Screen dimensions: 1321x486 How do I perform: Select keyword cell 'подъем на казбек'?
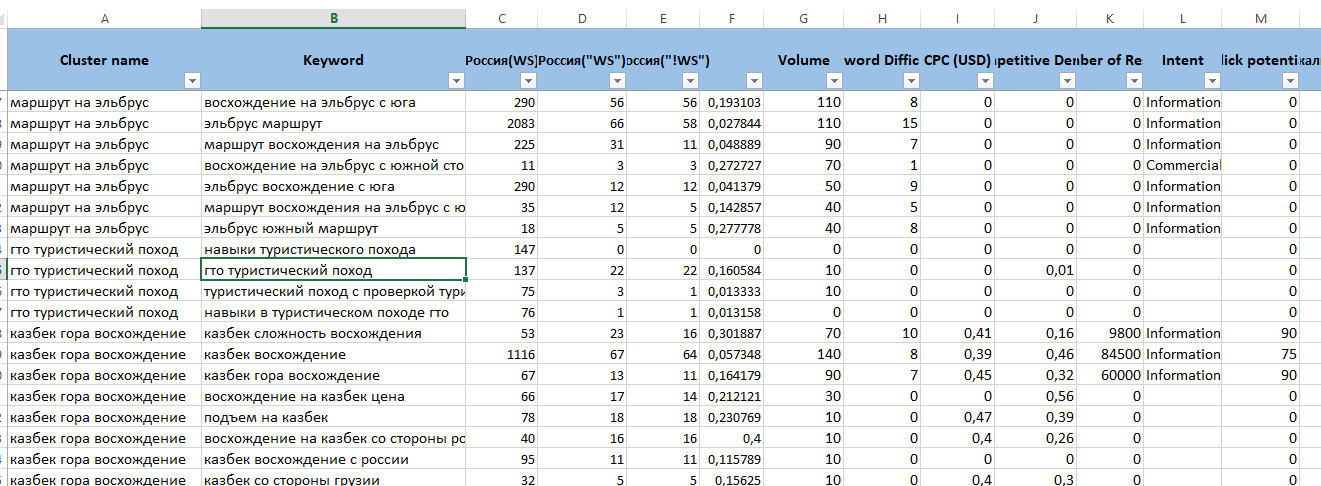333,417
